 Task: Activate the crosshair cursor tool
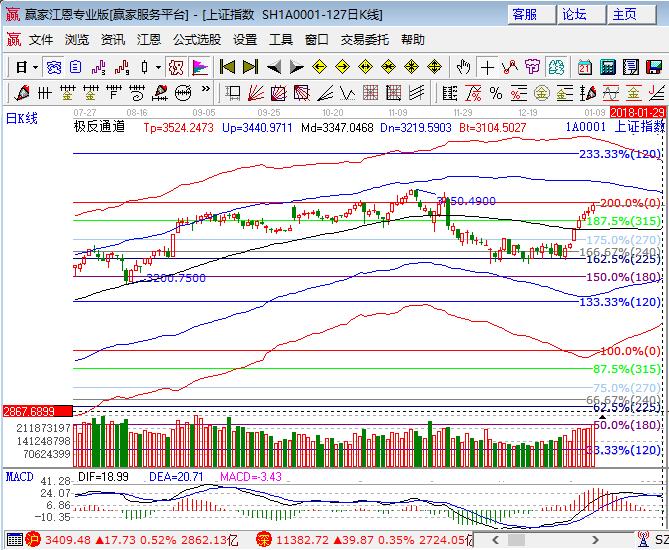coord(487,67)
